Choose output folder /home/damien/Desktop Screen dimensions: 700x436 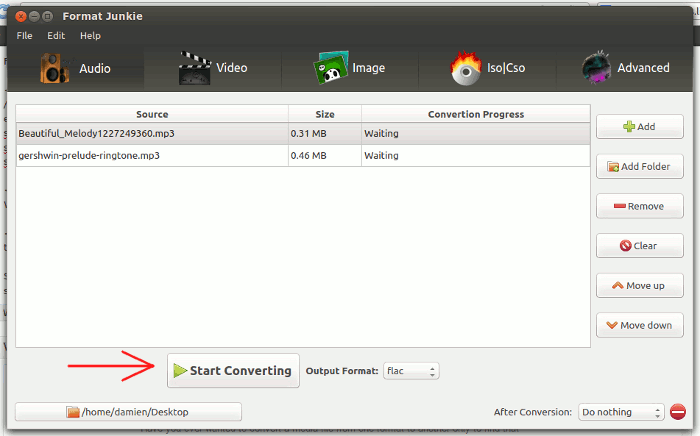click(x=129, y=412)
